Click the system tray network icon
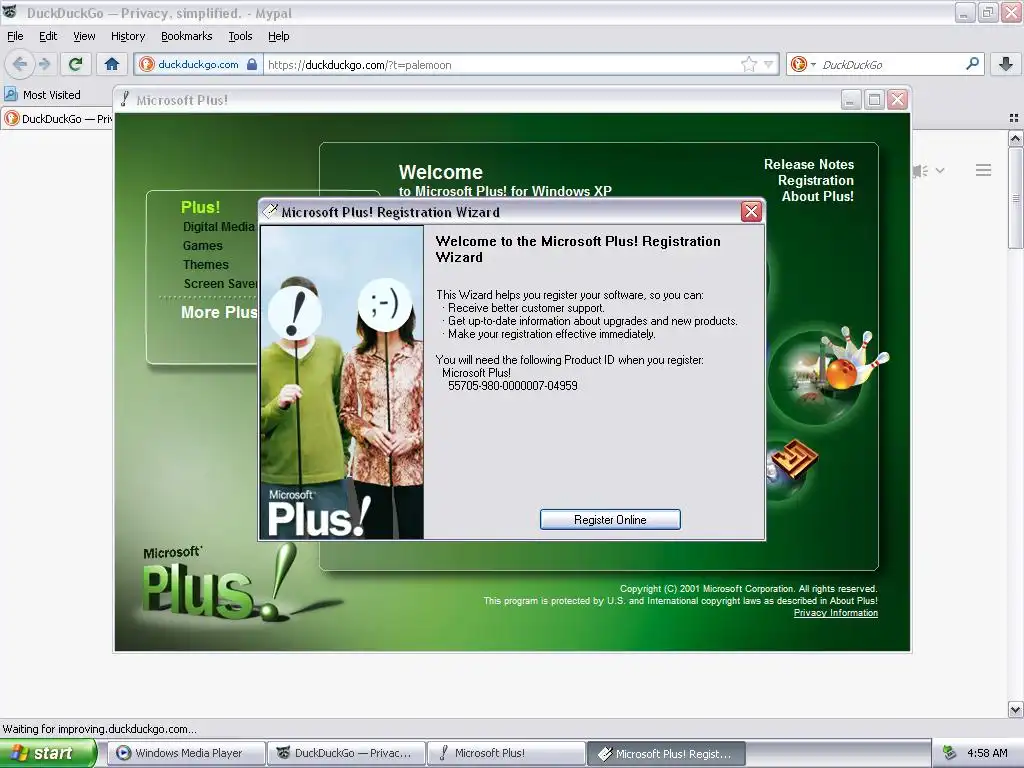The image size is (1024, 768). 950,753
